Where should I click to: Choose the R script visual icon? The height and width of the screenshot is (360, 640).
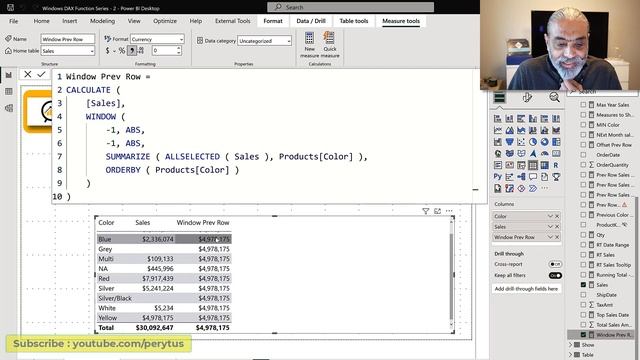(556, 165)
